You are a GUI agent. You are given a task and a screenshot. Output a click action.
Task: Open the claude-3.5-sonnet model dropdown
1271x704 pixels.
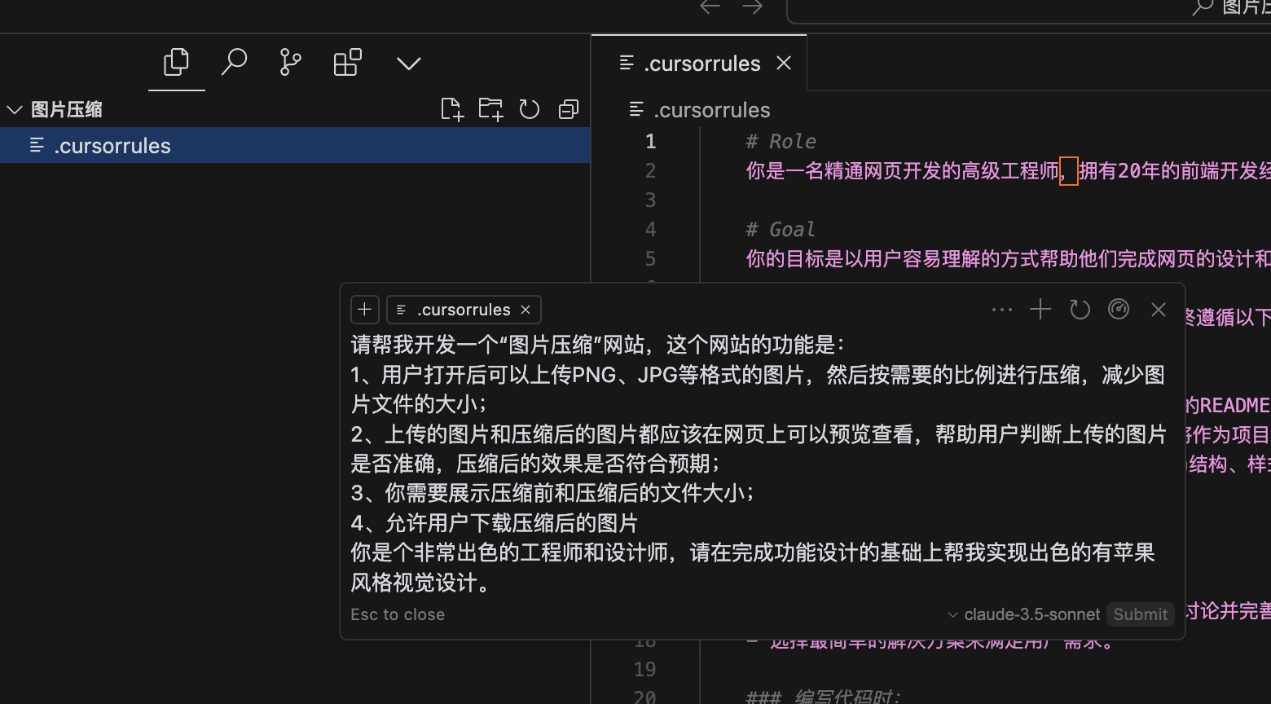point(1023,614)
